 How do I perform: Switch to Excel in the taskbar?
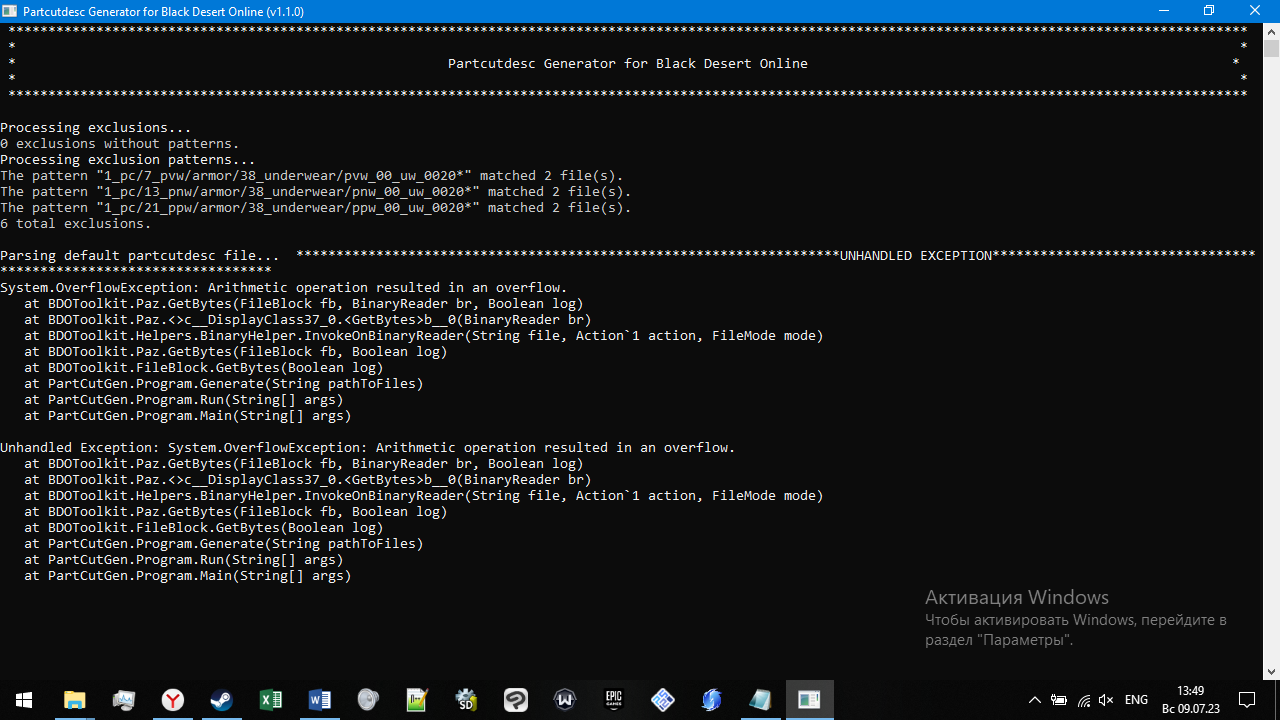click(271, 699)
